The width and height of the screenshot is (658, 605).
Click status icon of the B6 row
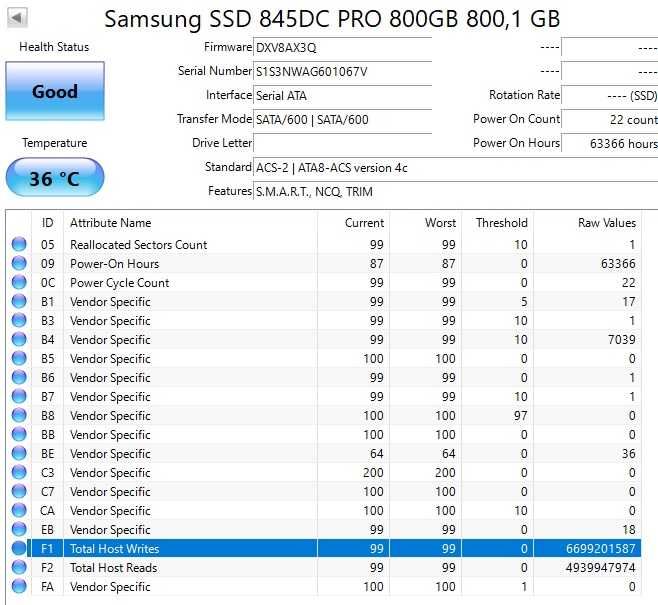(x=19, y=377)
